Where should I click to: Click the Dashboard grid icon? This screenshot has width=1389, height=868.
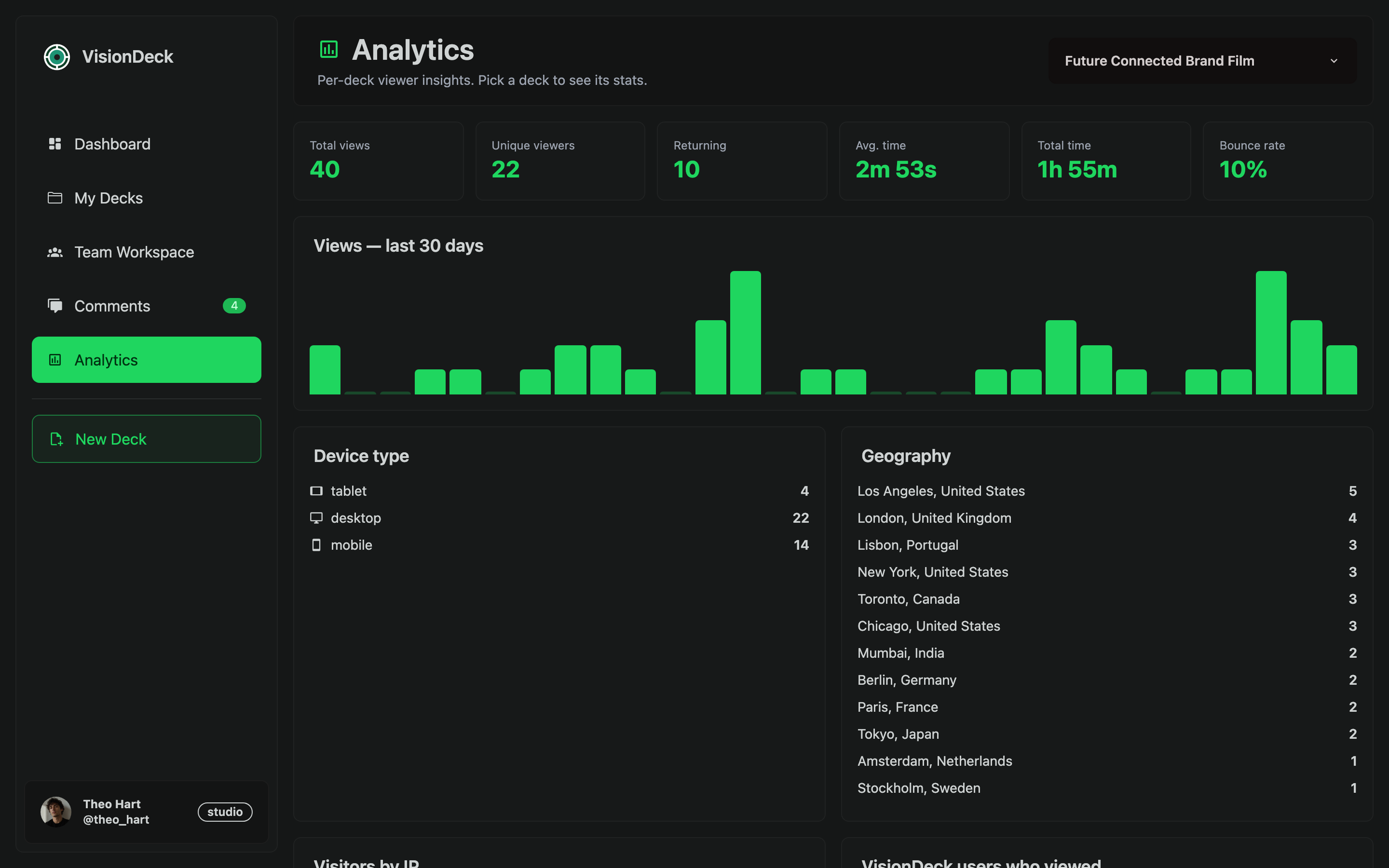[54, 144]
